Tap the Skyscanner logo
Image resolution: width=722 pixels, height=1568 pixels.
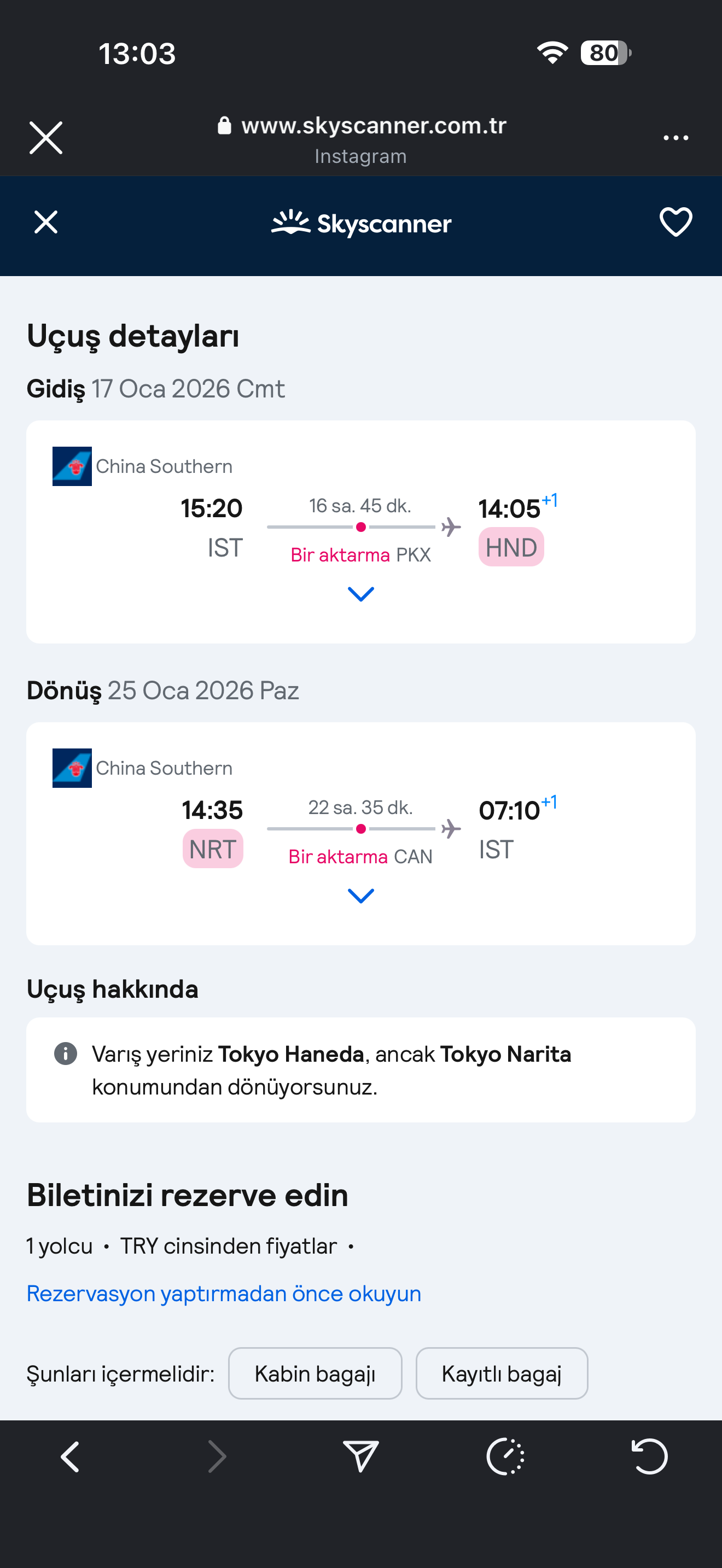click(x=361, y=224)
